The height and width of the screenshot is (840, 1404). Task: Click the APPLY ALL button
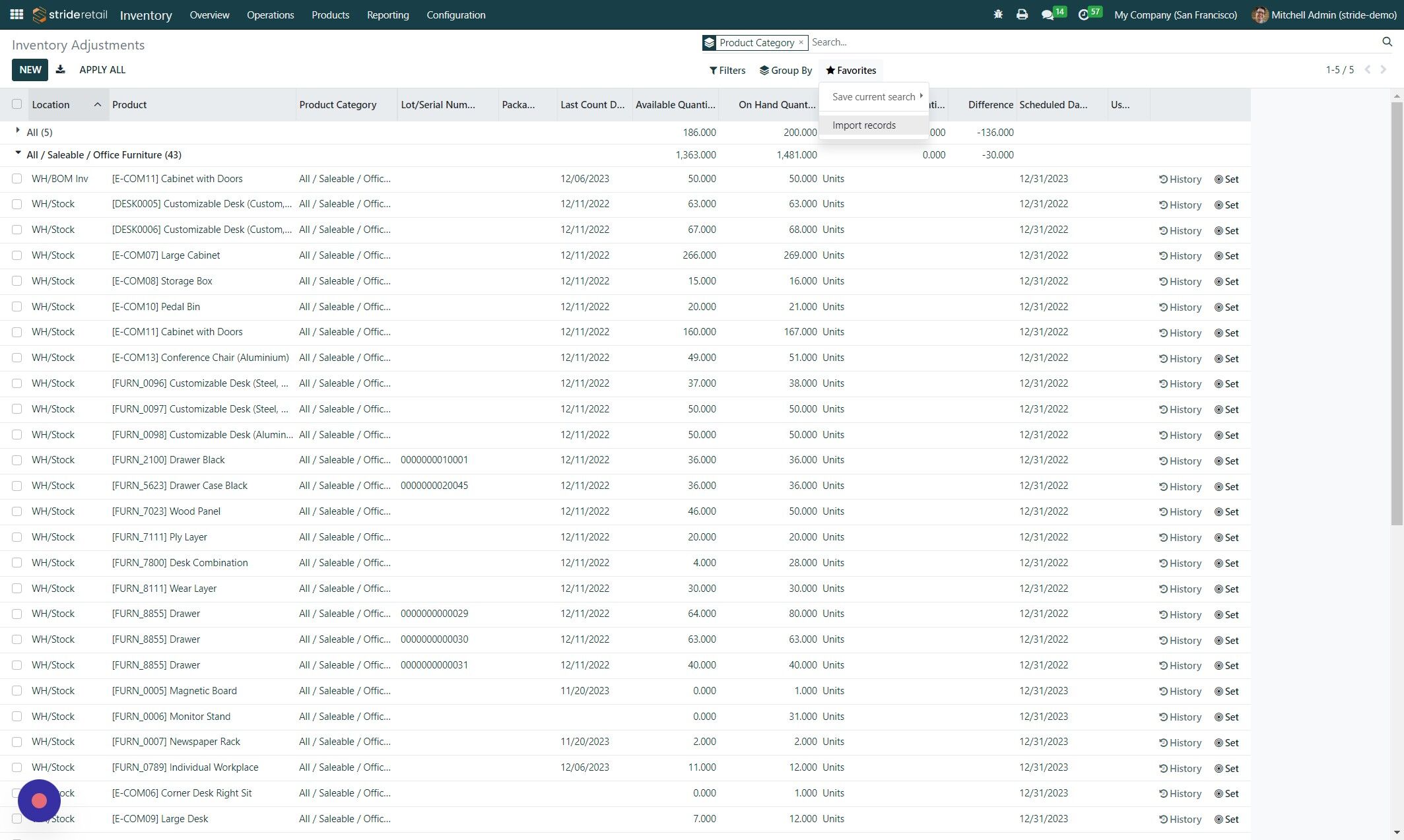102,70
